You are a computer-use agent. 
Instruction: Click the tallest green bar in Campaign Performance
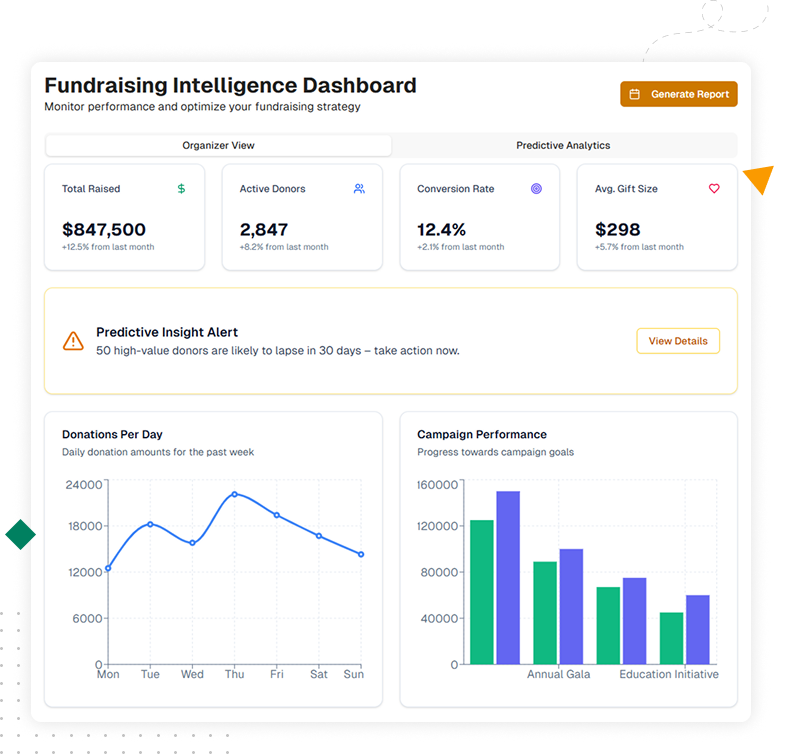pos(482,591)
